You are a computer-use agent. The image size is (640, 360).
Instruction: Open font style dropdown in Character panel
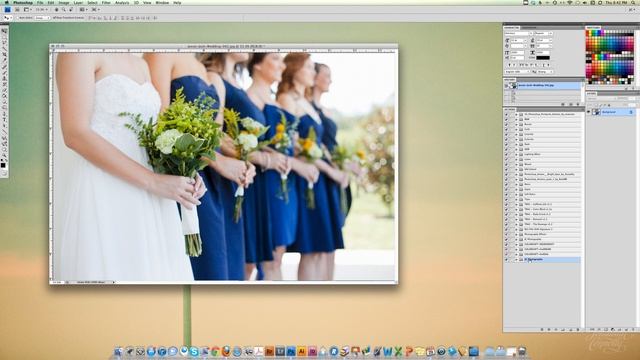551,33
